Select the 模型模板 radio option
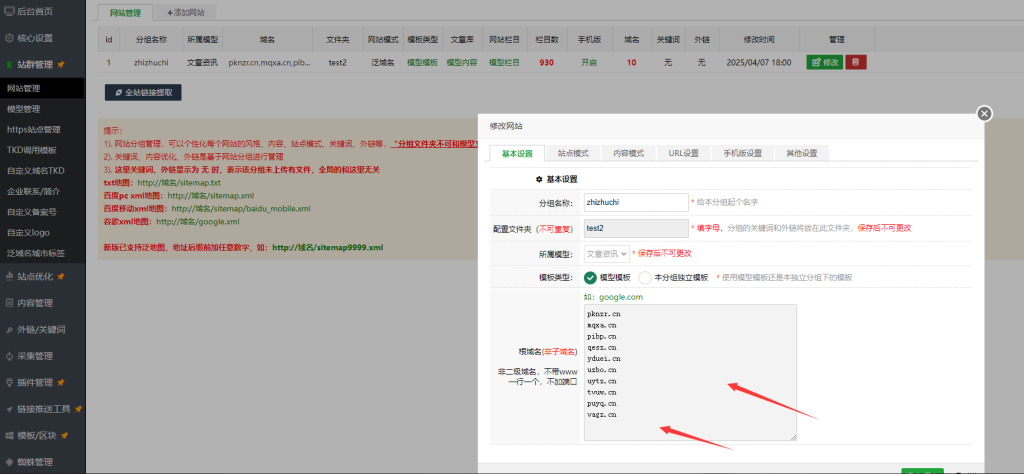1024x474 pixels. tap(590, 277)
